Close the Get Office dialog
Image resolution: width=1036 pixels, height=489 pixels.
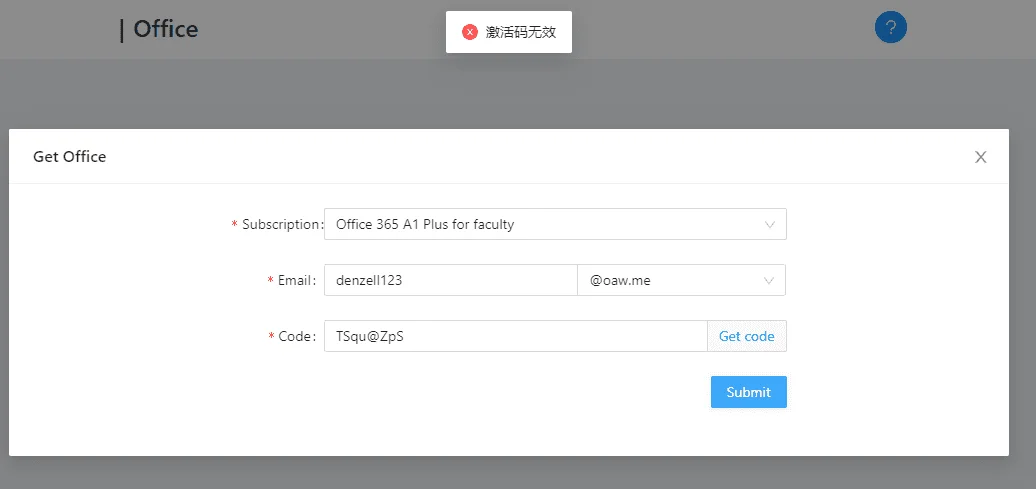coord(980,157)
